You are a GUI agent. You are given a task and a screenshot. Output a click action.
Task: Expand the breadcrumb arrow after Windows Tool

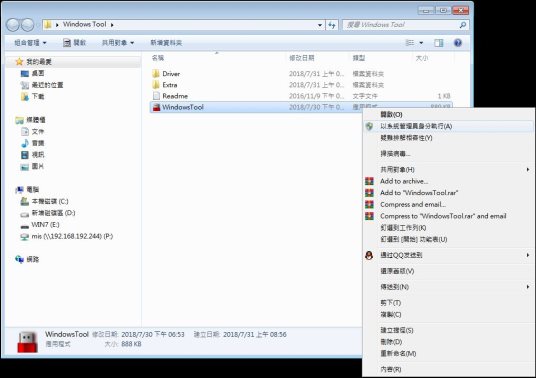(112, 25)
